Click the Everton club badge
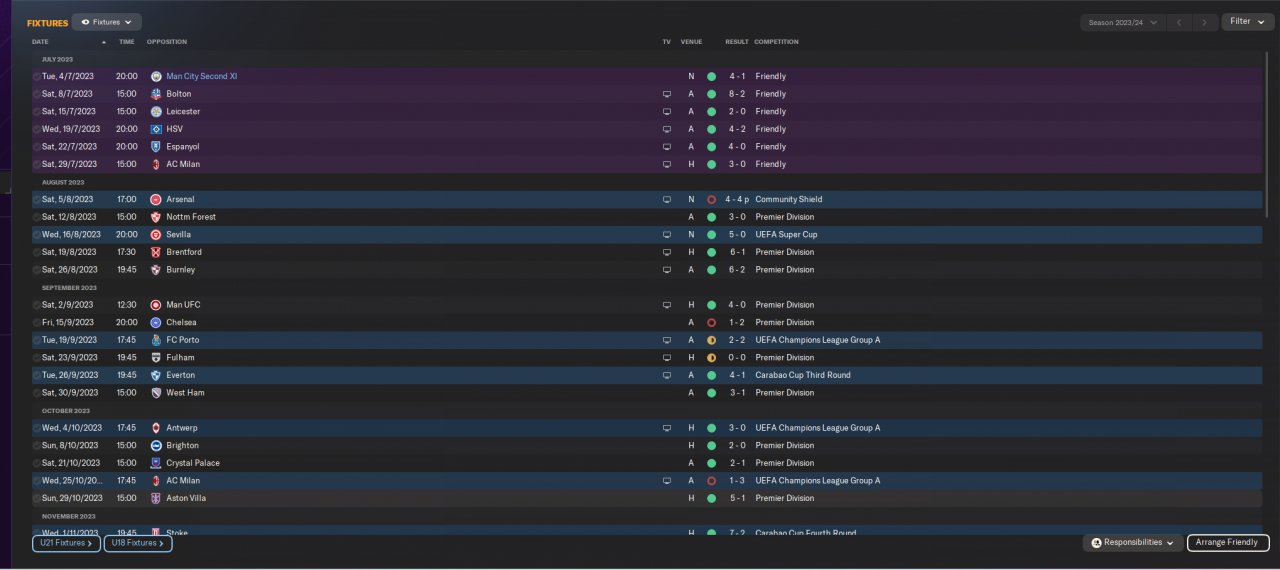This screenshot has width=1280, height=570. click(x=156, y=375)
